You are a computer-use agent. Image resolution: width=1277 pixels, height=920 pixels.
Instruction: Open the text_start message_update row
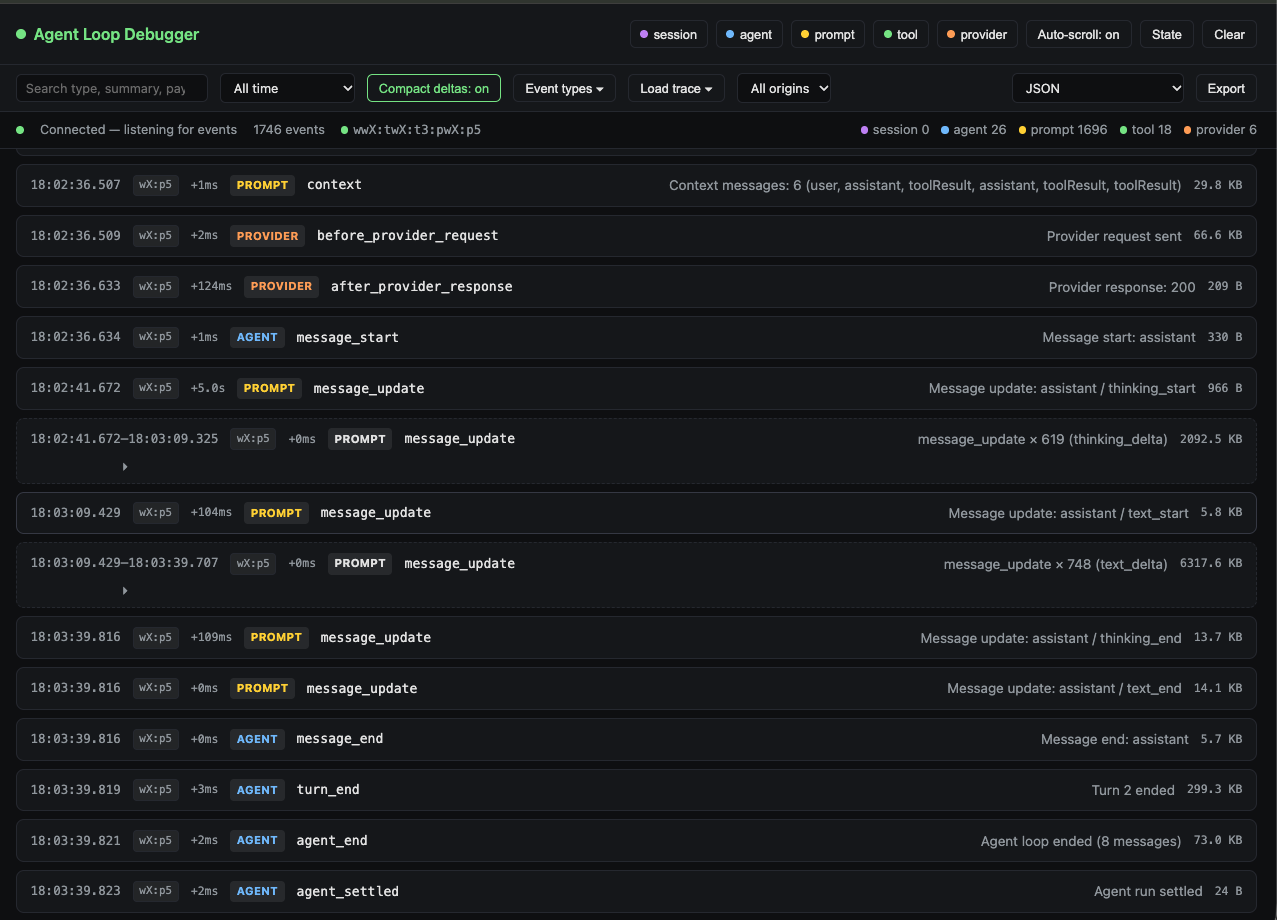pyautogui.click(x=636, y=513)
